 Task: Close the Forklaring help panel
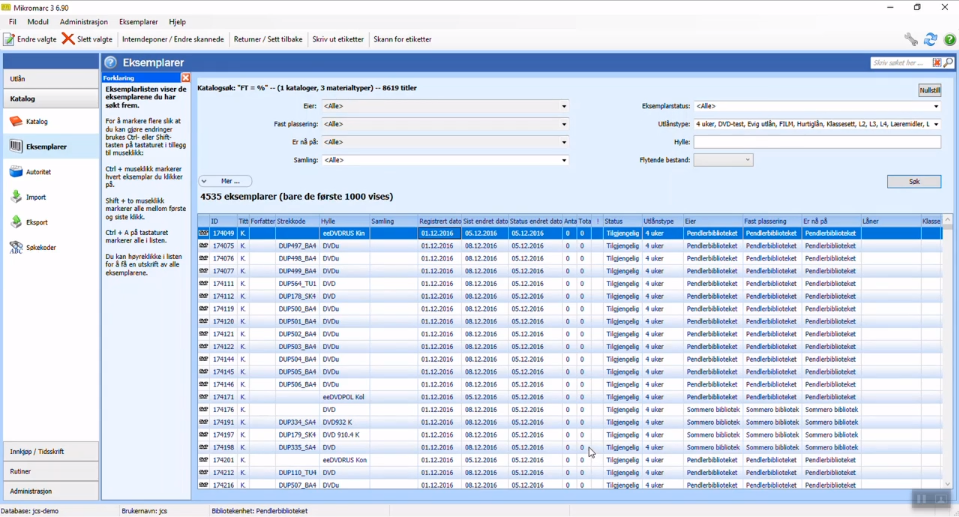point(185,78)
